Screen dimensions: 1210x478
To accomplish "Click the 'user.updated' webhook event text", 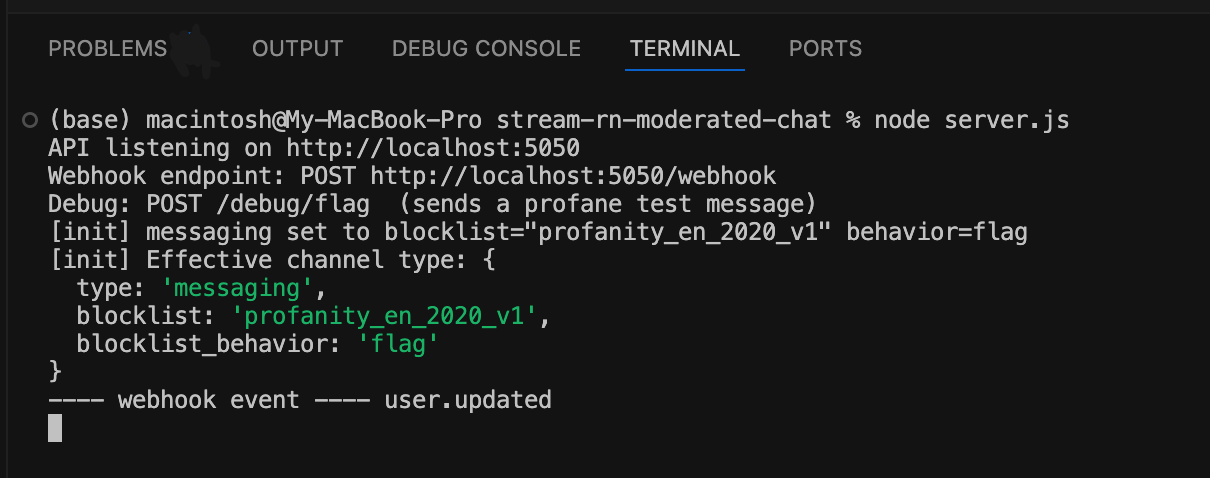I will click(x=468, y=400).
